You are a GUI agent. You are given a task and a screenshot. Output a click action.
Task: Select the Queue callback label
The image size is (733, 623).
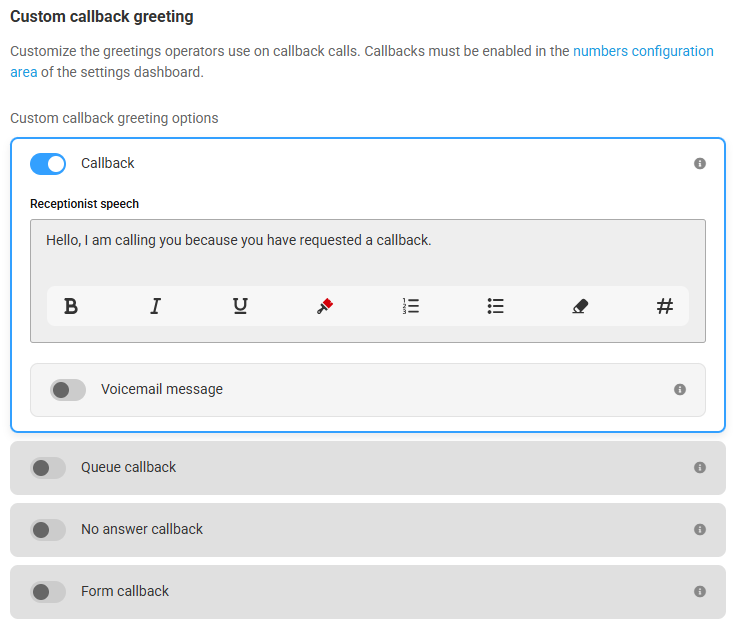tap(129, 467)
